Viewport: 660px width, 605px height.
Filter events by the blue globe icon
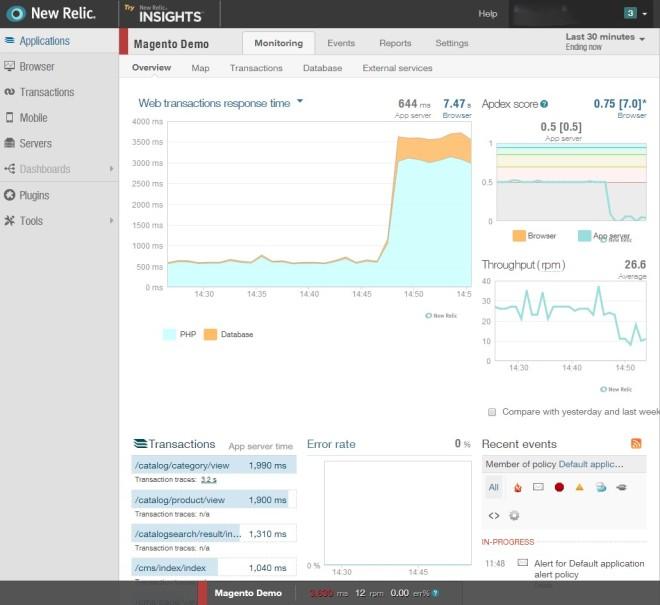click(x=601, y=487)
